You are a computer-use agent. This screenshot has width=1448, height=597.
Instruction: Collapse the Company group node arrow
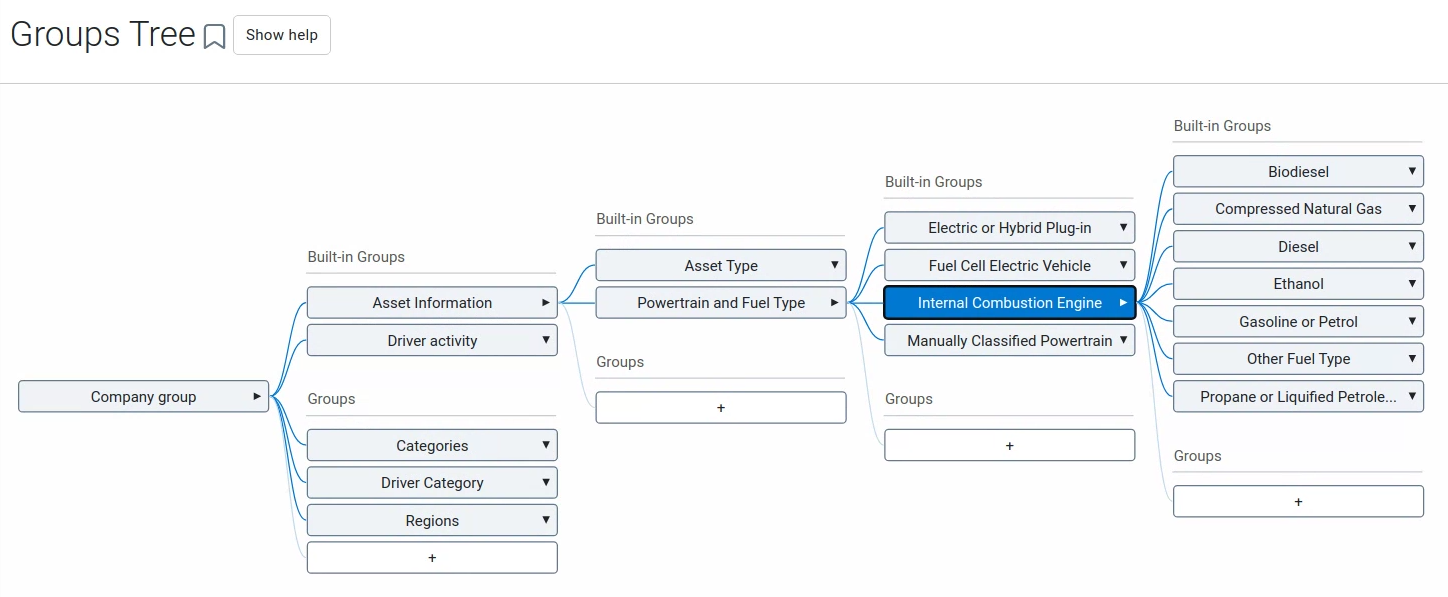coord(257,396)
